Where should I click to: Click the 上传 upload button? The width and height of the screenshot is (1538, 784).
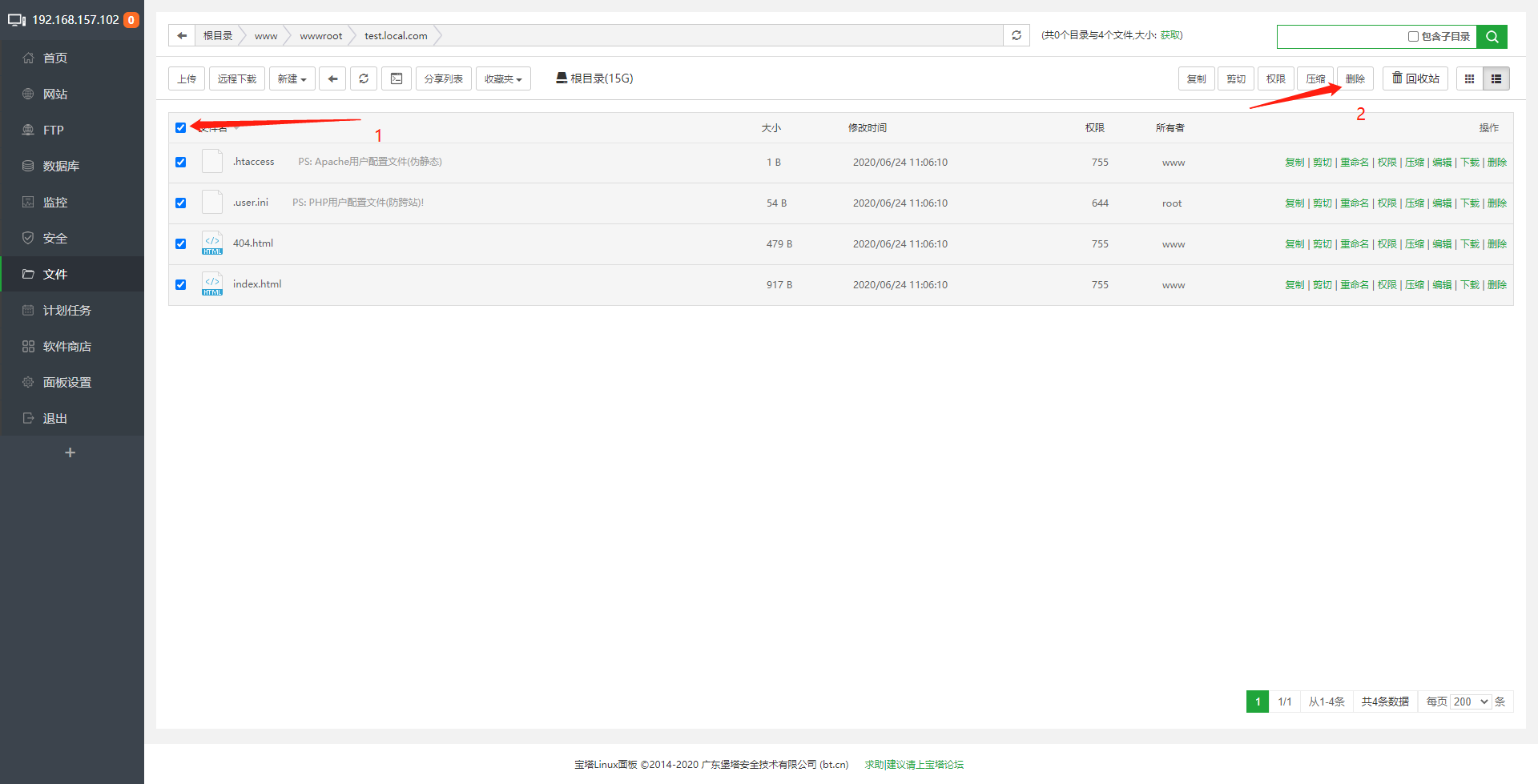coord(187,78)
